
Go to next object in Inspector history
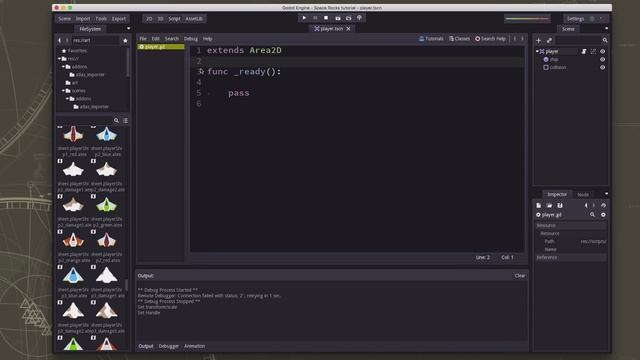(x=594, y=205)
